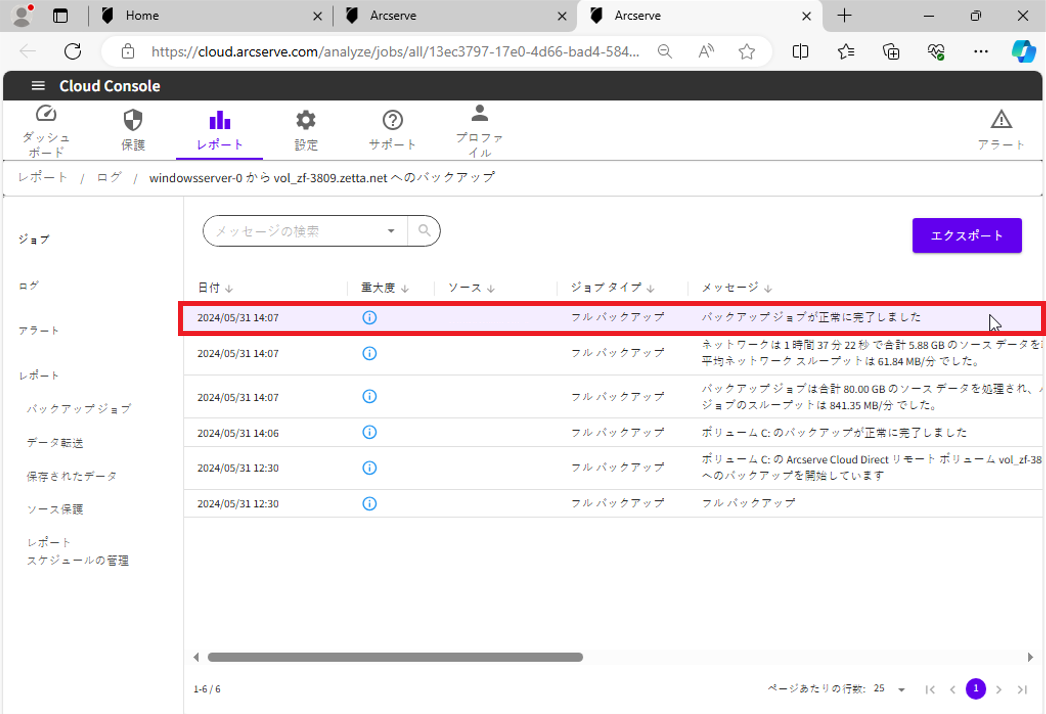Open バックアップ ジョブ in the left sidebar
Image resolution: width=1046 pixels, height=714 pixels.
tap(78, 409)
